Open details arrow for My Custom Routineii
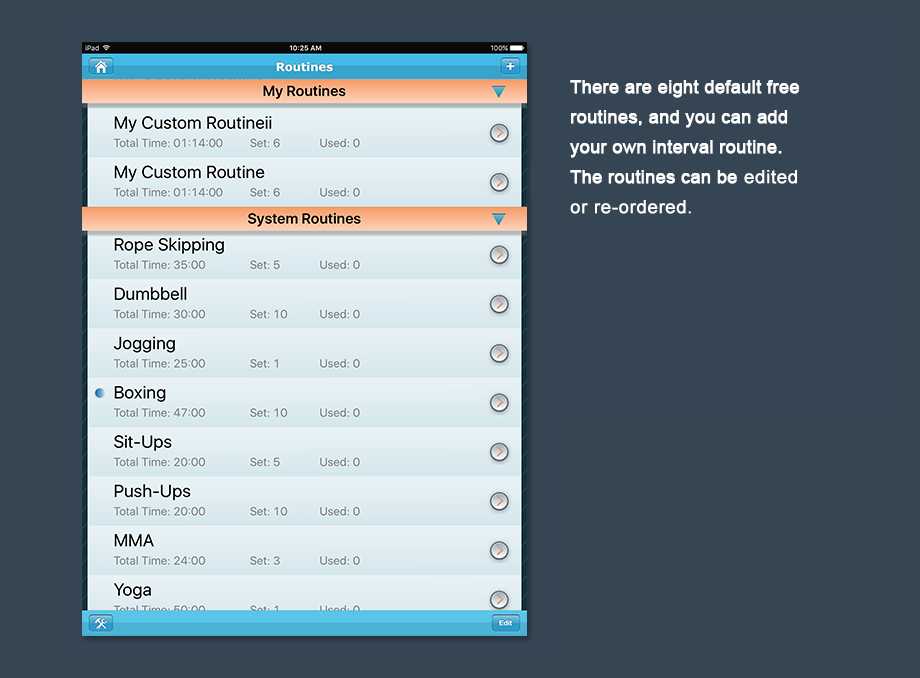The height and width of the screenshot is (678, 920). point(499,133)
